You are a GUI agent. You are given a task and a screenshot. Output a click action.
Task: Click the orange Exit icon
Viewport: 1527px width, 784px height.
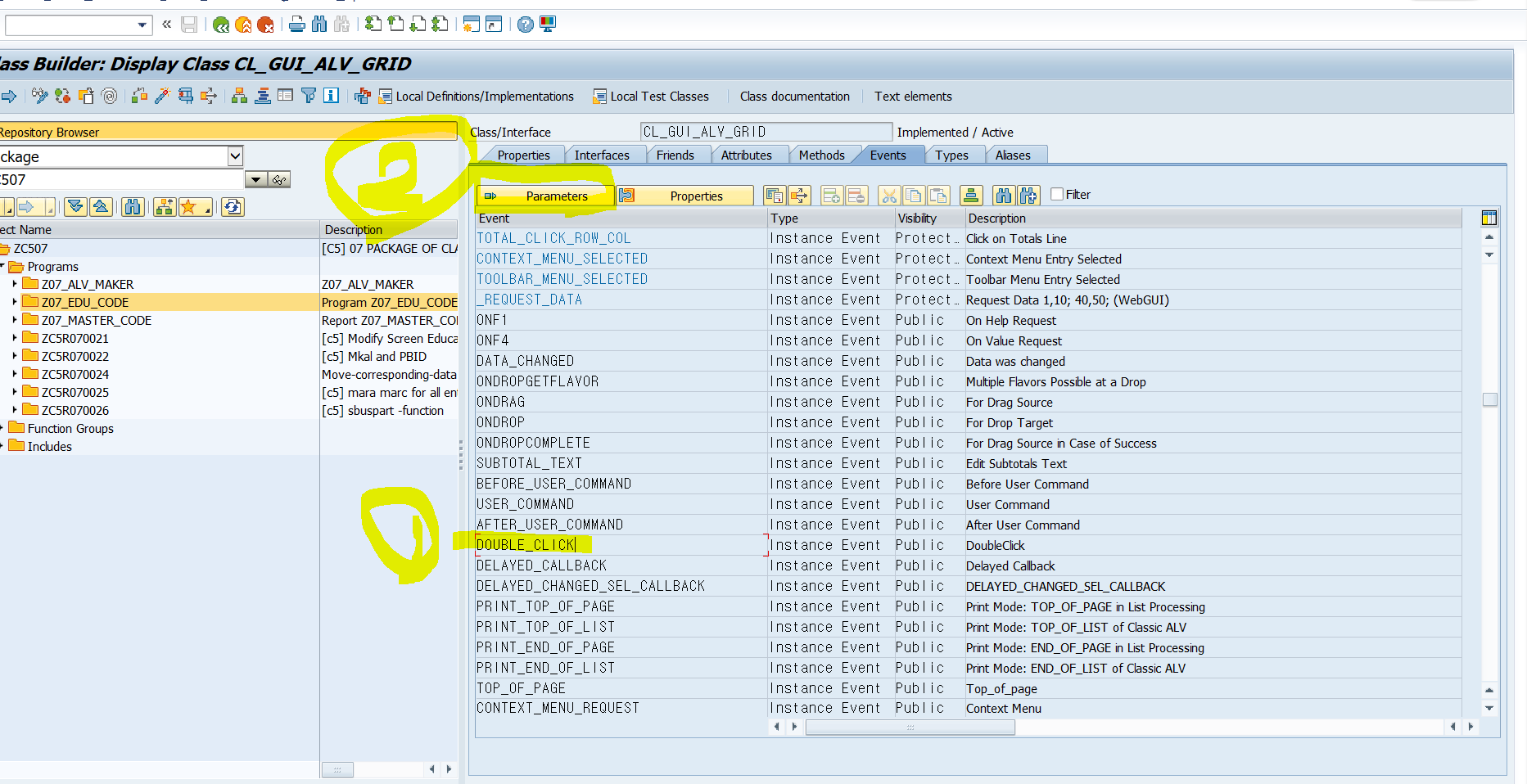pyautogui.click(x=243, y=25)
